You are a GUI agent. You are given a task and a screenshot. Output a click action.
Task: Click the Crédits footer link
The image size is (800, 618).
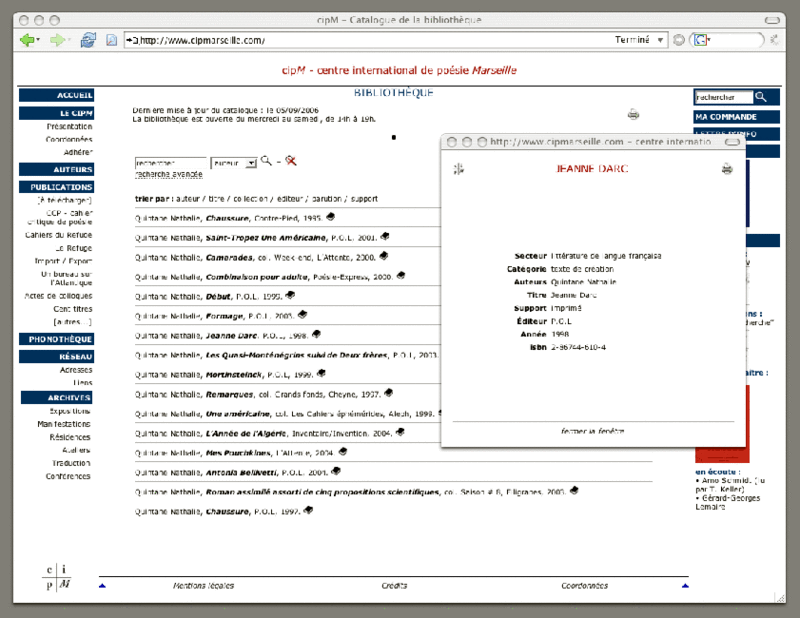click(x=394, y=586)
